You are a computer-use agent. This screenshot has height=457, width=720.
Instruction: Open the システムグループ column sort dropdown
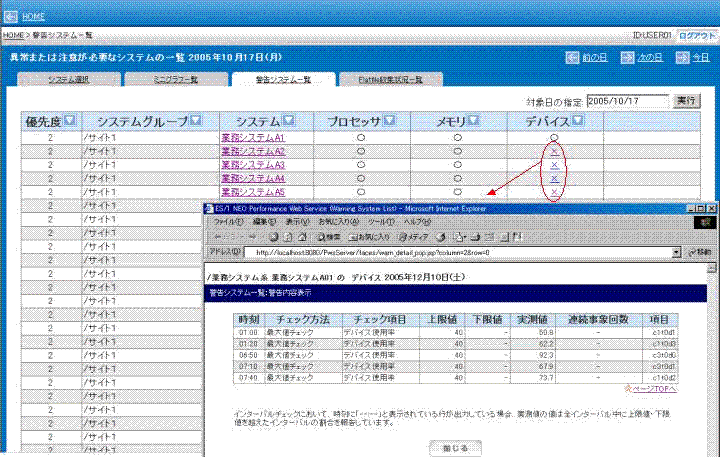pyautogui.click(x=196, y=121)
